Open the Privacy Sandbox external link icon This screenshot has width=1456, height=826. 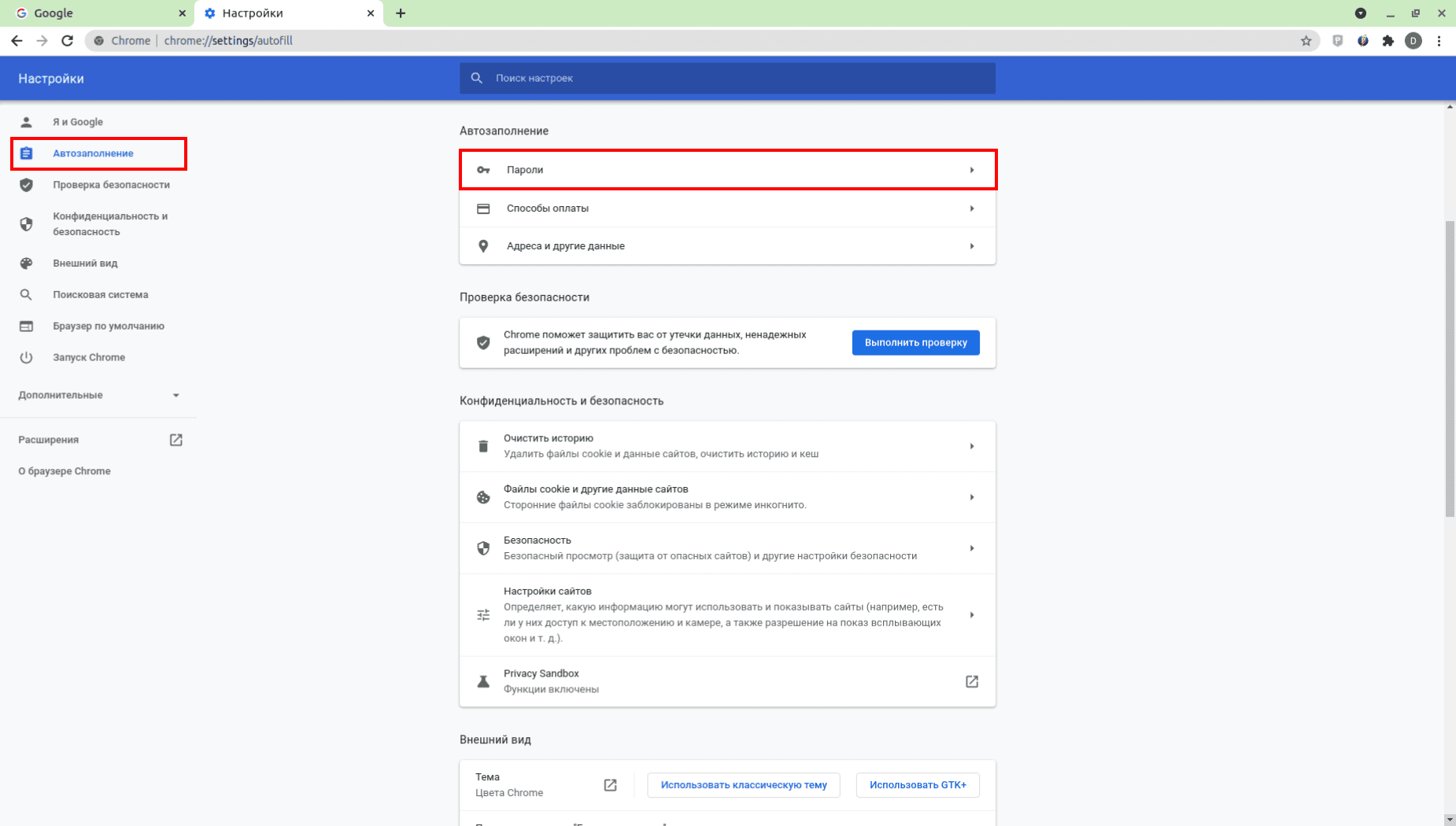(x=971, y=681)
